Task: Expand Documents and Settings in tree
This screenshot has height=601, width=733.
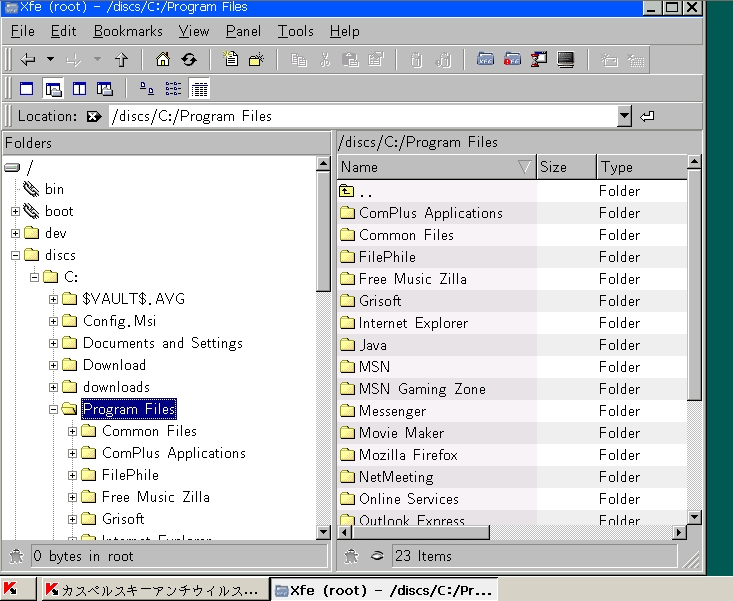Action: pos(53,343)
